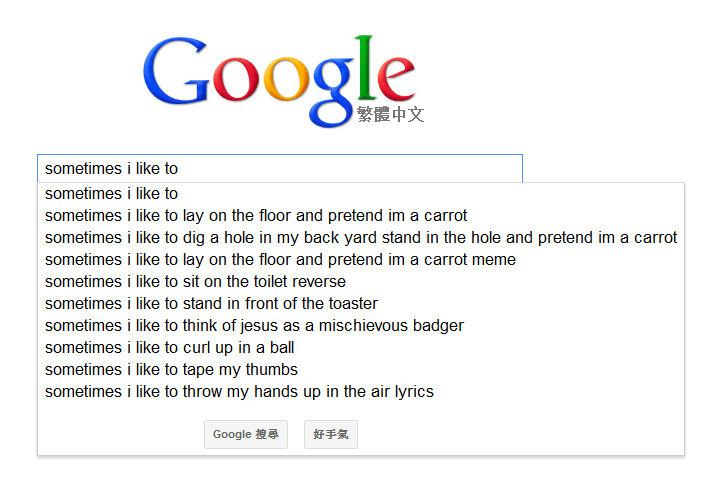Viewport: 728px width, 503px height.
Task: Pick the suggestion ending in 'carrot meme'
Action: [x=280, y=260]
